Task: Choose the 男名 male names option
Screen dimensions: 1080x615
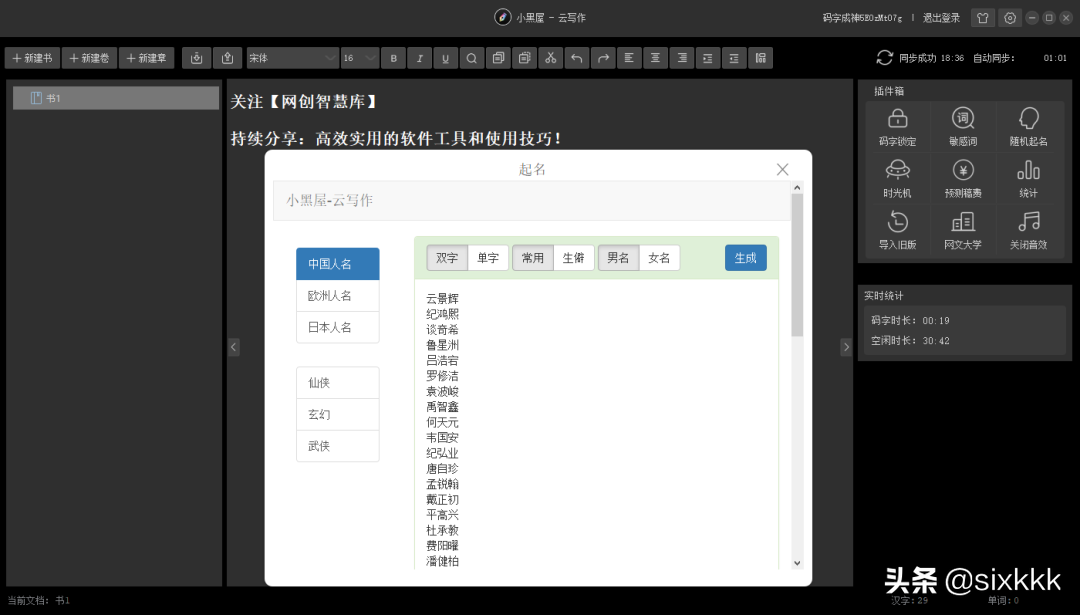Action: point(619,258)
